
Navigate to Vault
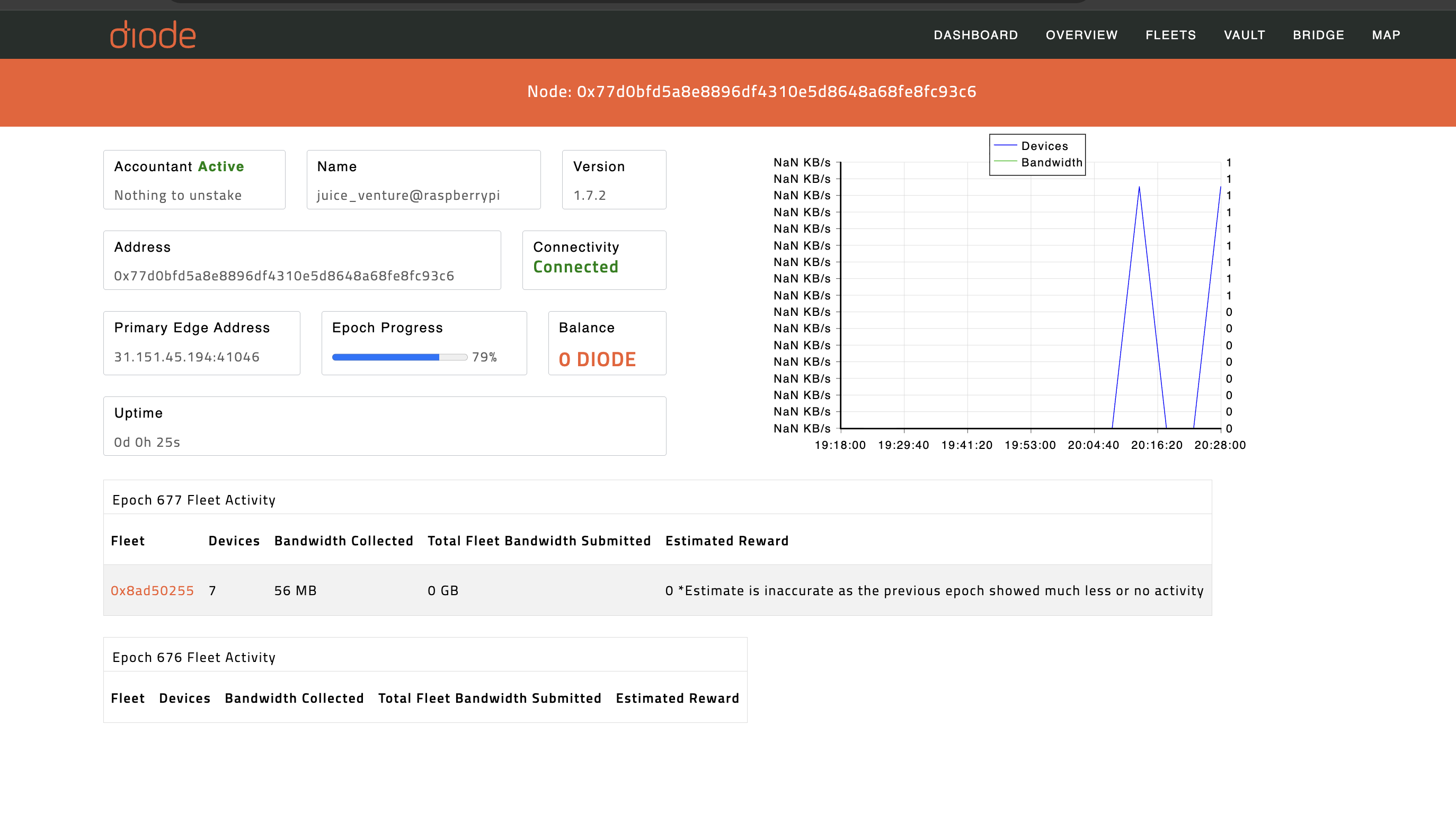(1244, 35)
